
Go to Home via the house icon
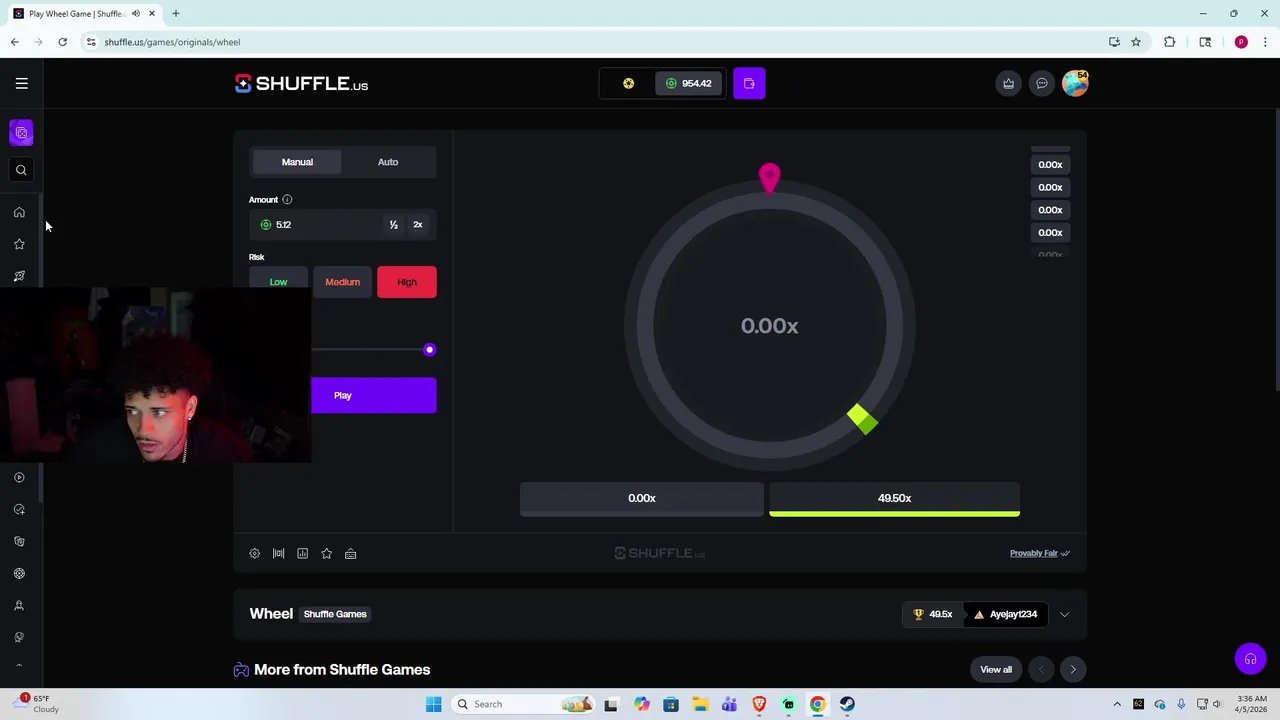(19, 212)
